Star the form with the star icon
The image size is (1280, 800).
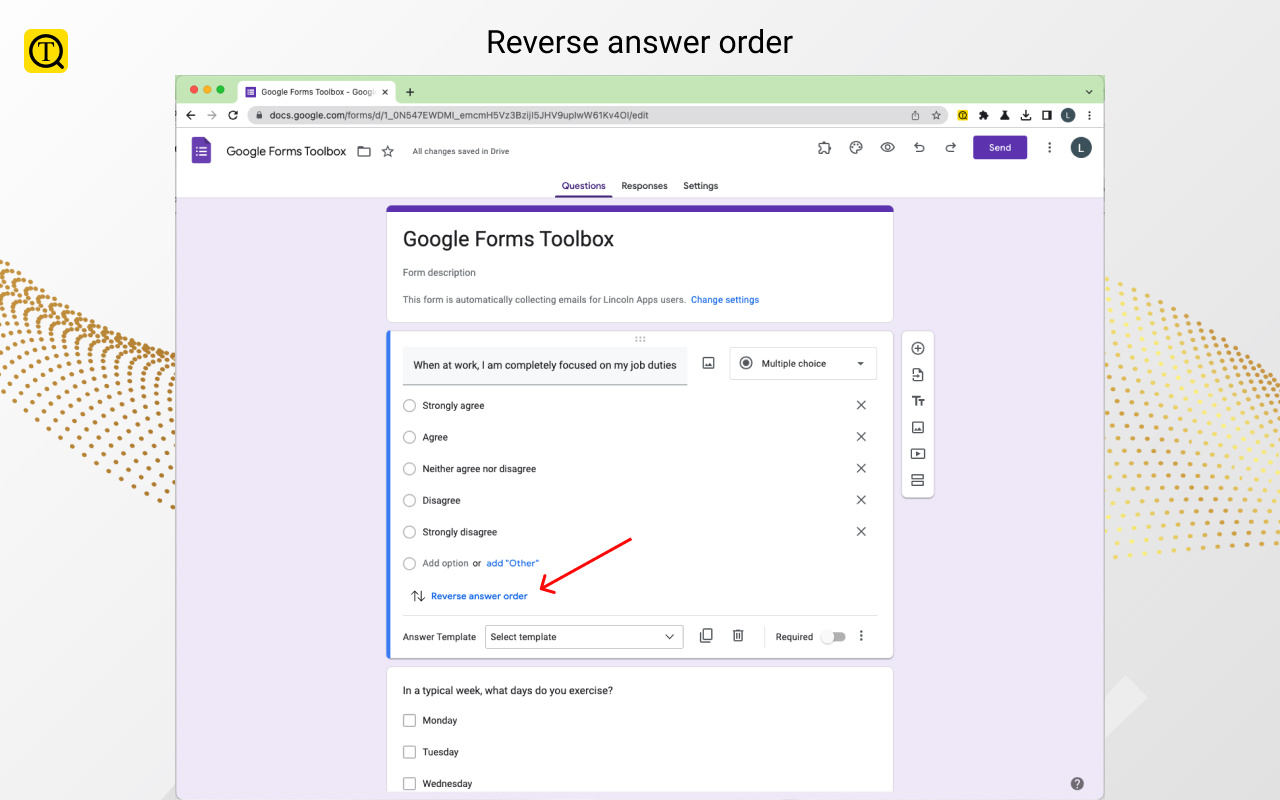click(388, 151)
